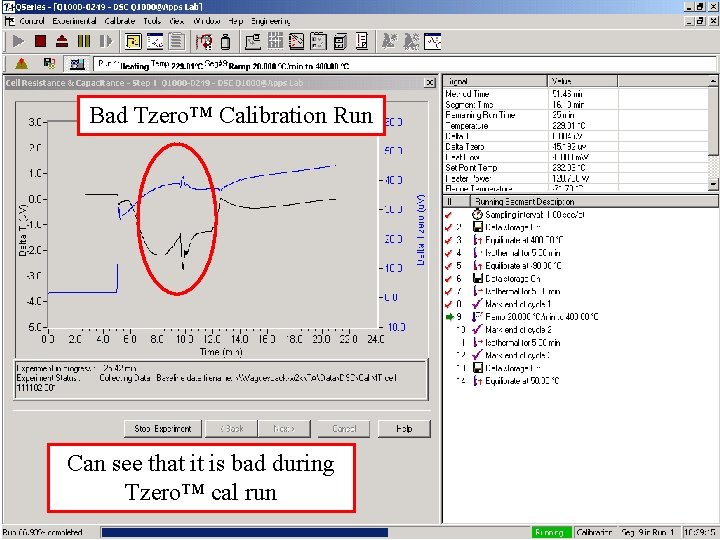Open the Tools menu
Viewport: 720px width, 540px height.
coord(152,21)
